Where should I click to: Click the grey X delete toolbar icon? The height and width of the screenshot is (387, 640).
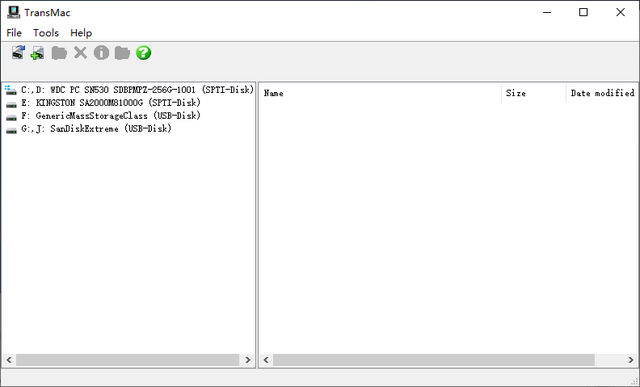click(80, 53)
